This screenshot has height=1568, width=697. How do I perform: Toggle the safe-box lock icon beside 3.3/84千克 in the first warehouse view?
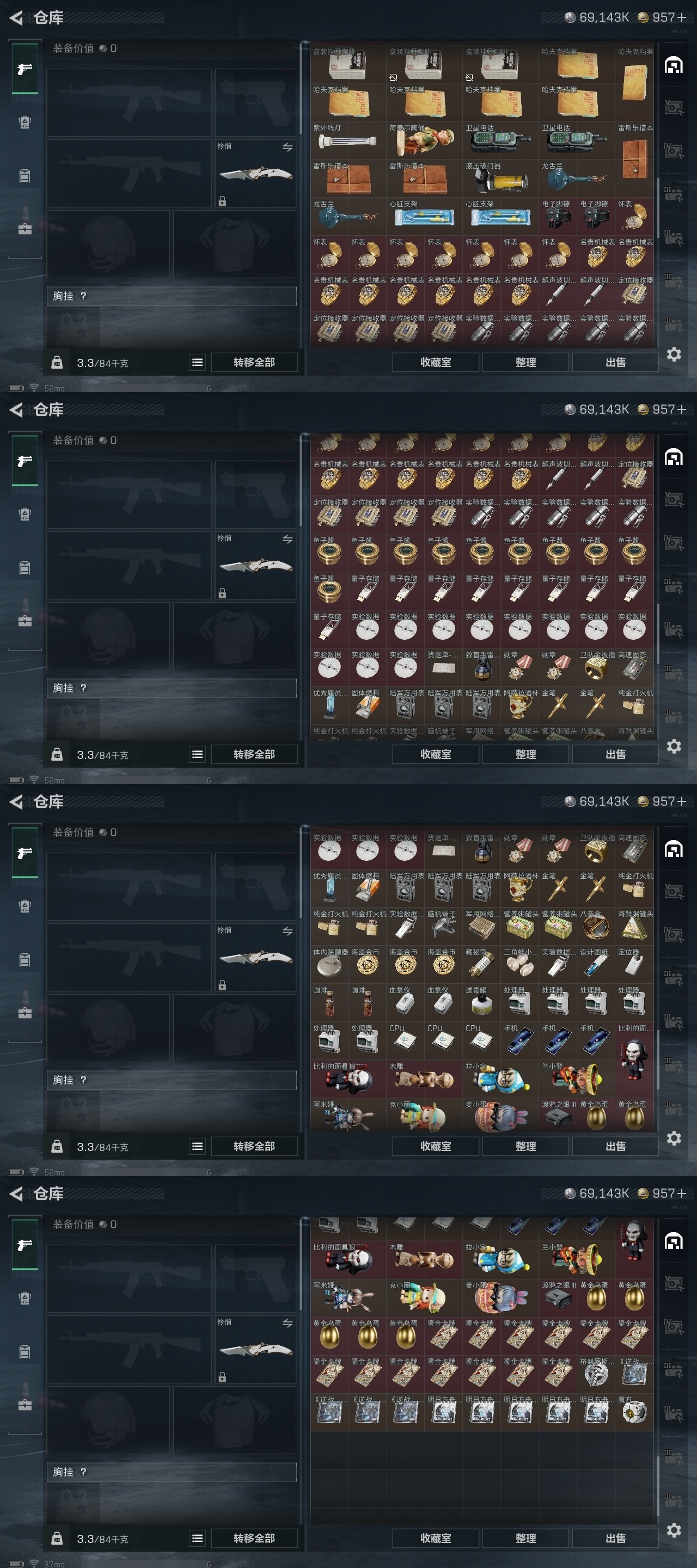point(57,363)
